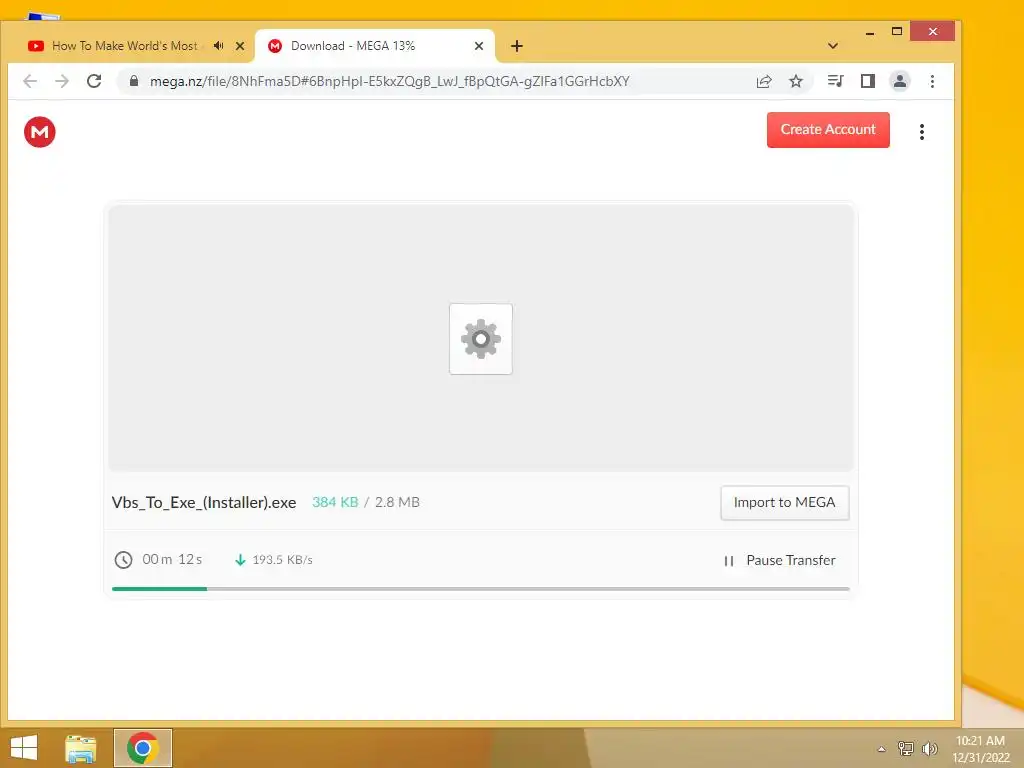Open the media control icon in toolbar
Viewport: 1024px width, 768px height.
point(835,81)
